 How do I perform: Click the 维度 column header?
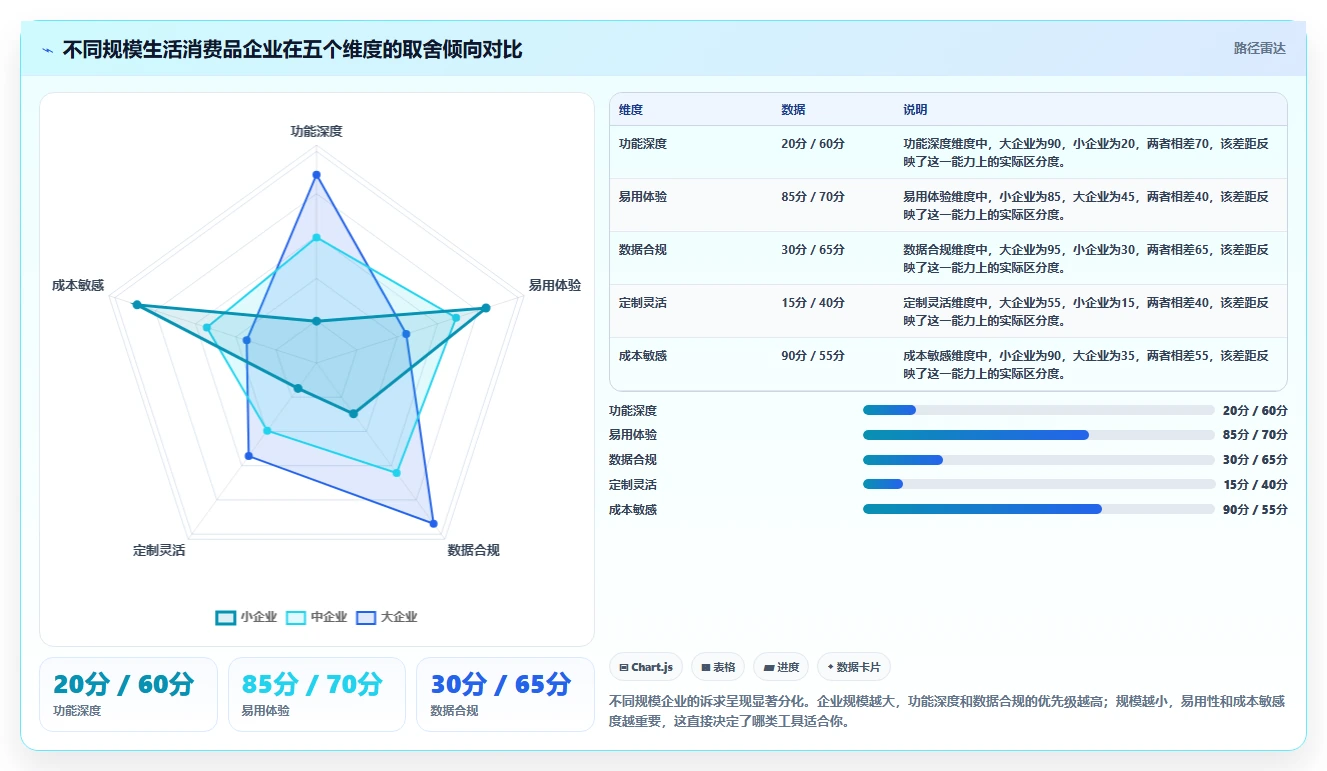click(x=631, y=109)
